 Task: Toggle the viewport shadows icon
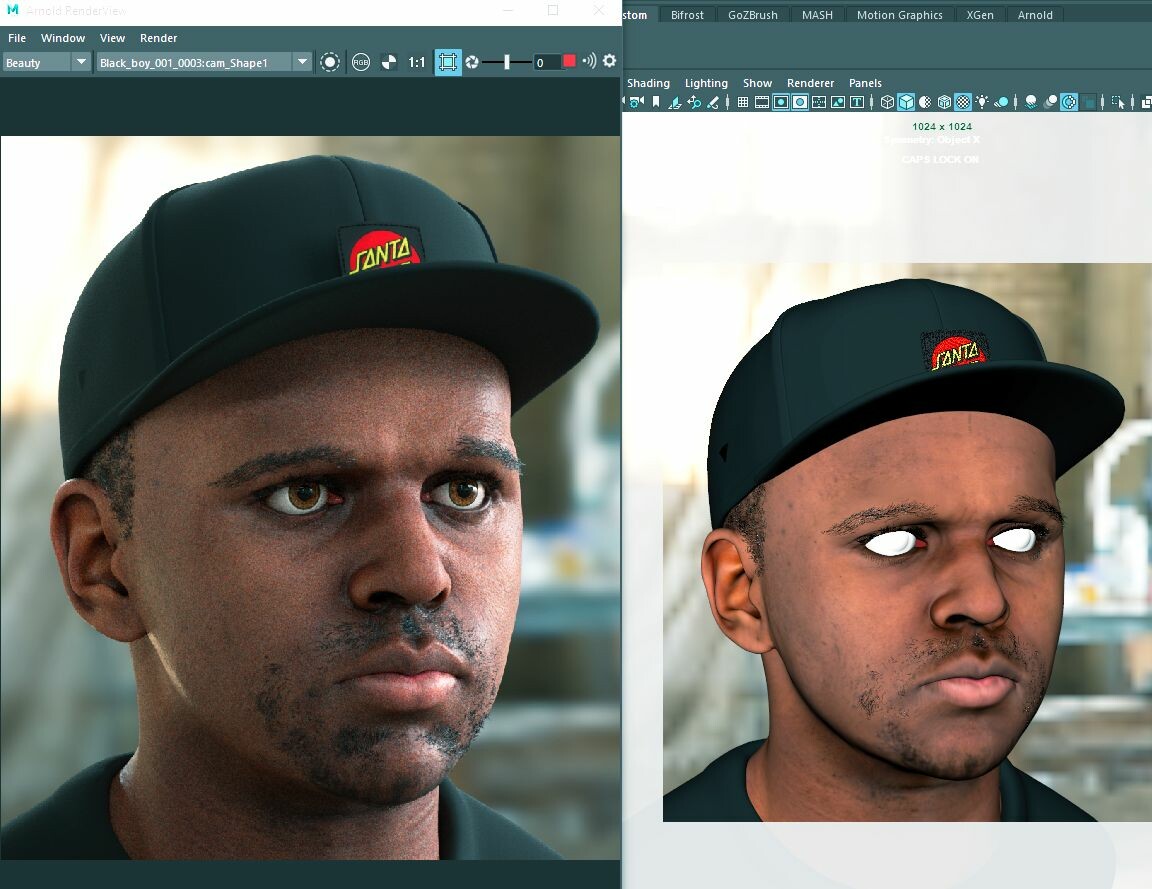(1001, 102)
